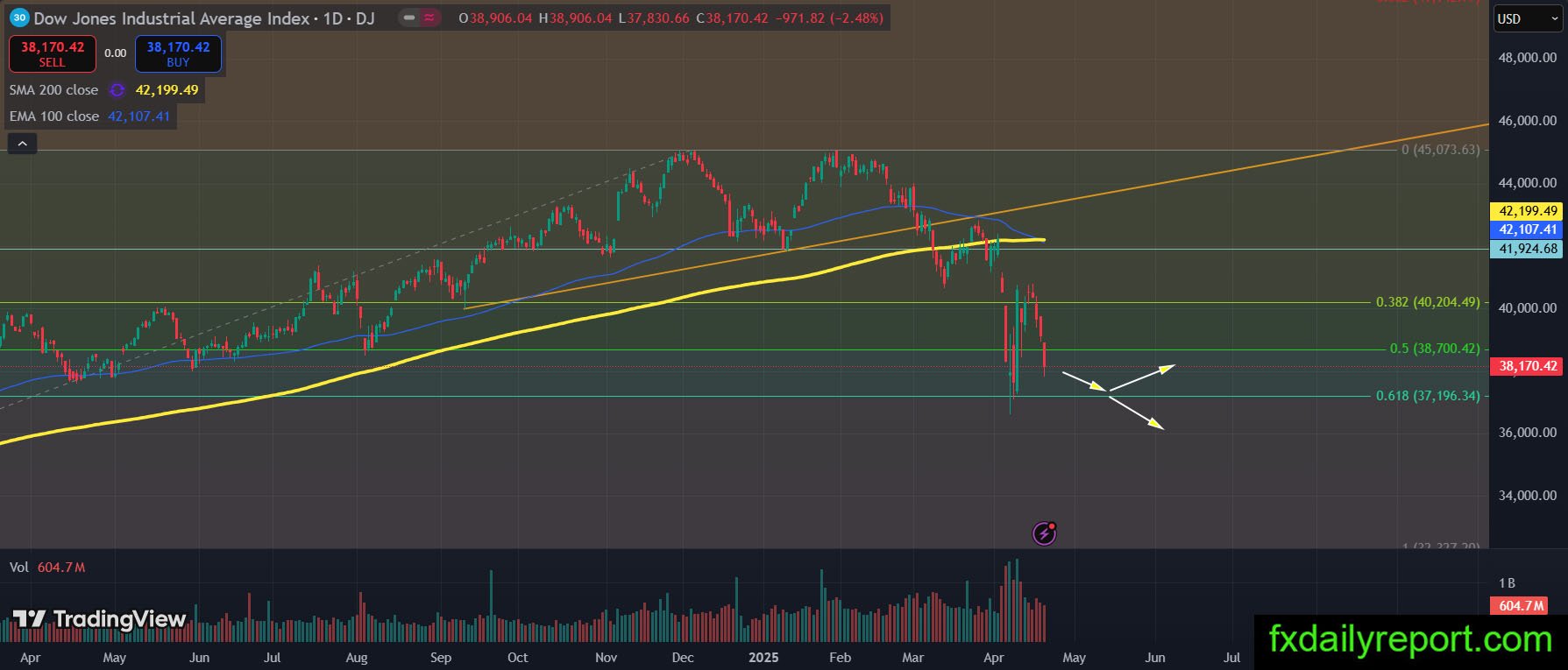Image resolution: width=1568 pixels, height=670 pixels.
Task: Click the 1 B volume scale label
Action: tap(1507, 583)
